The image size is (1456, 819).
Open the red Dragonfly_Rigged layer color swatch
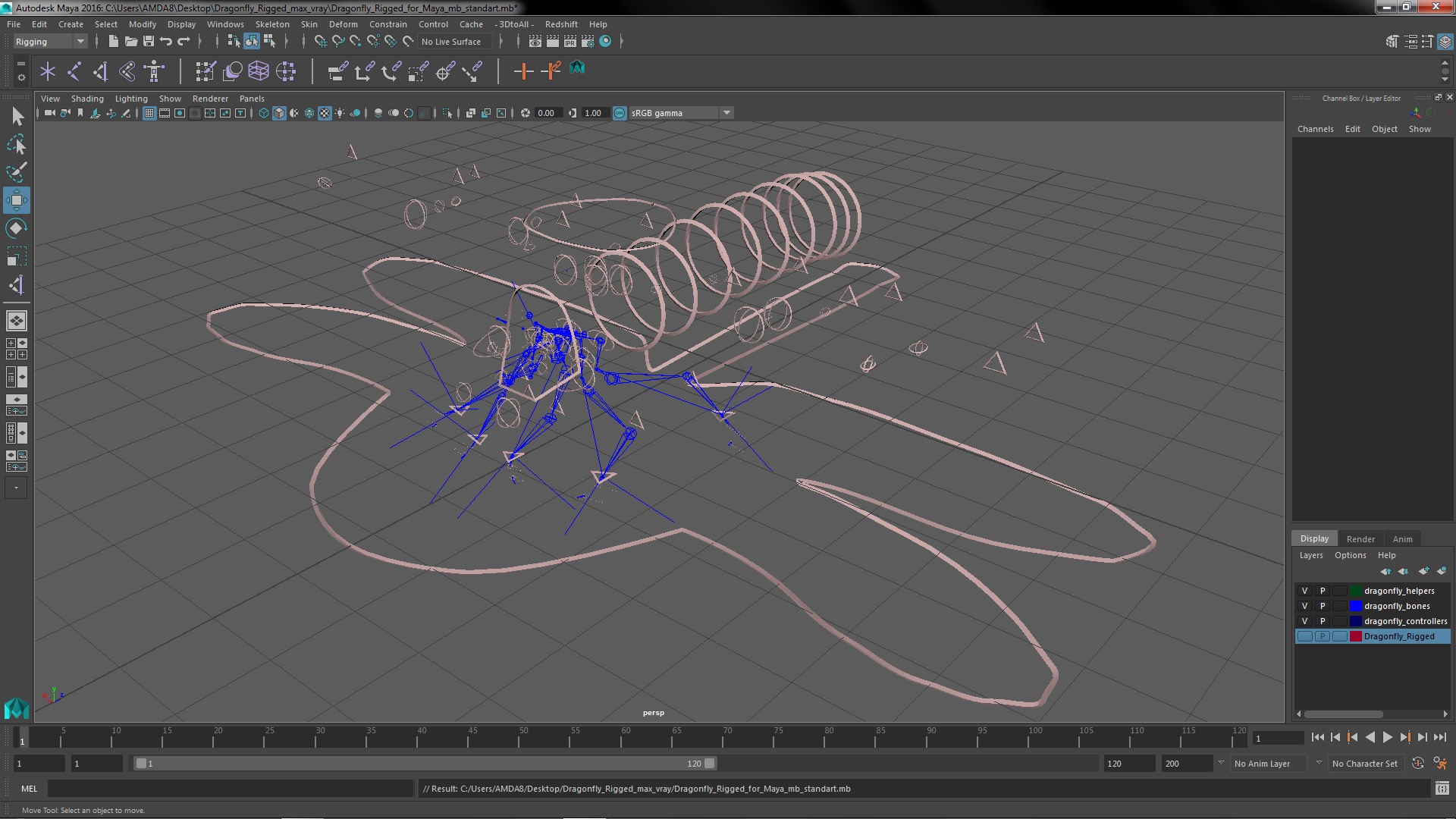1356,636
